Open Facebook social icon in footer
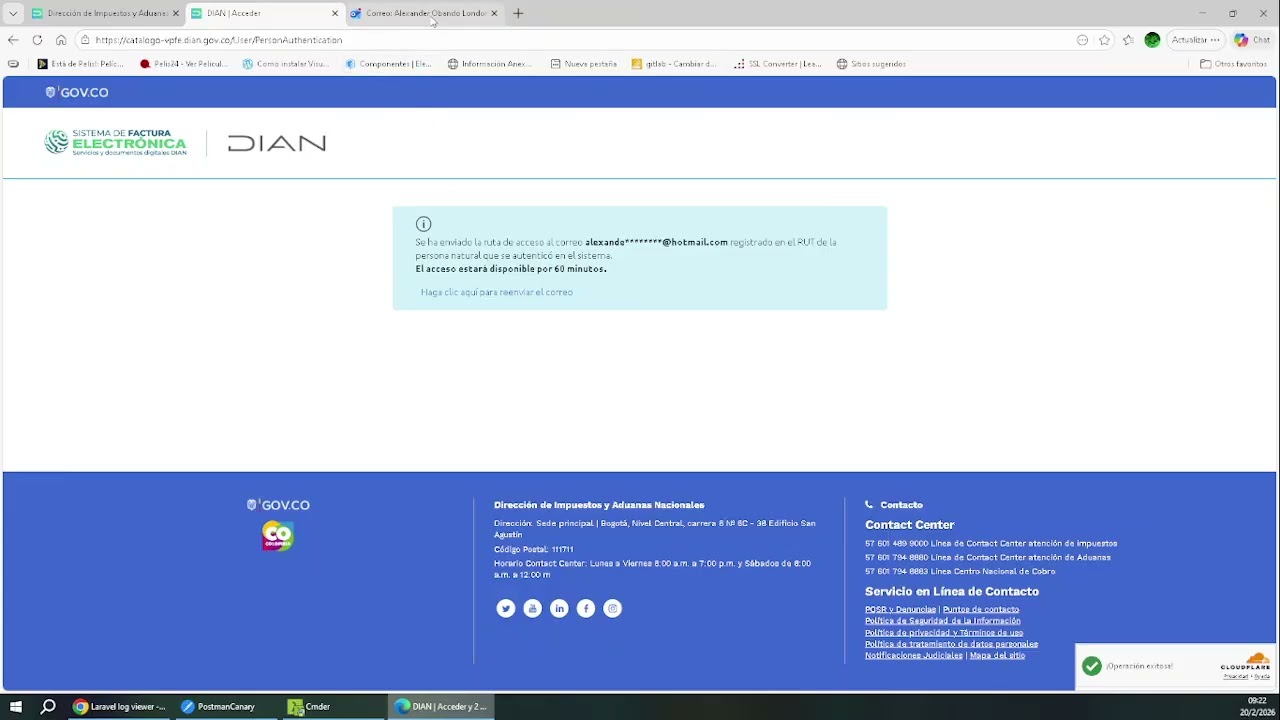 coord(586,608)
